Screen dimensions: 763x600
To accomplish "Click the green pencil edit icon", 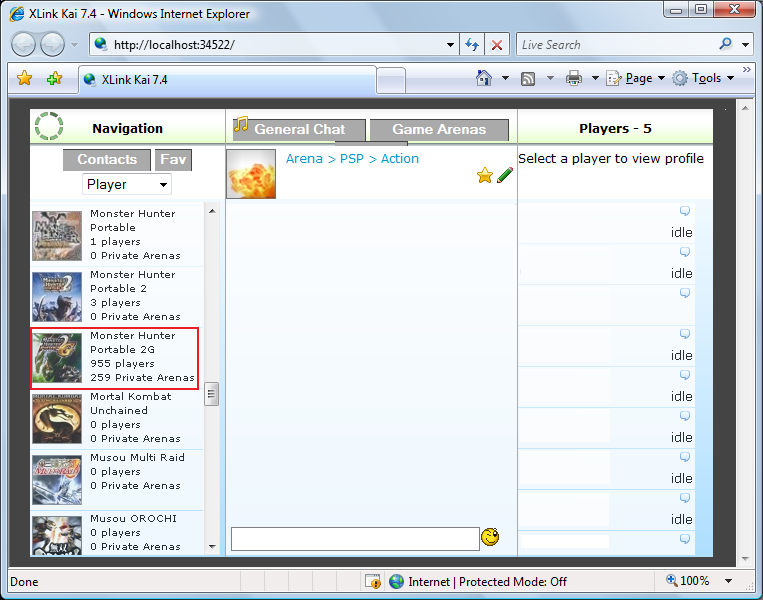I will pyautogui.click(x=505, y=175).
